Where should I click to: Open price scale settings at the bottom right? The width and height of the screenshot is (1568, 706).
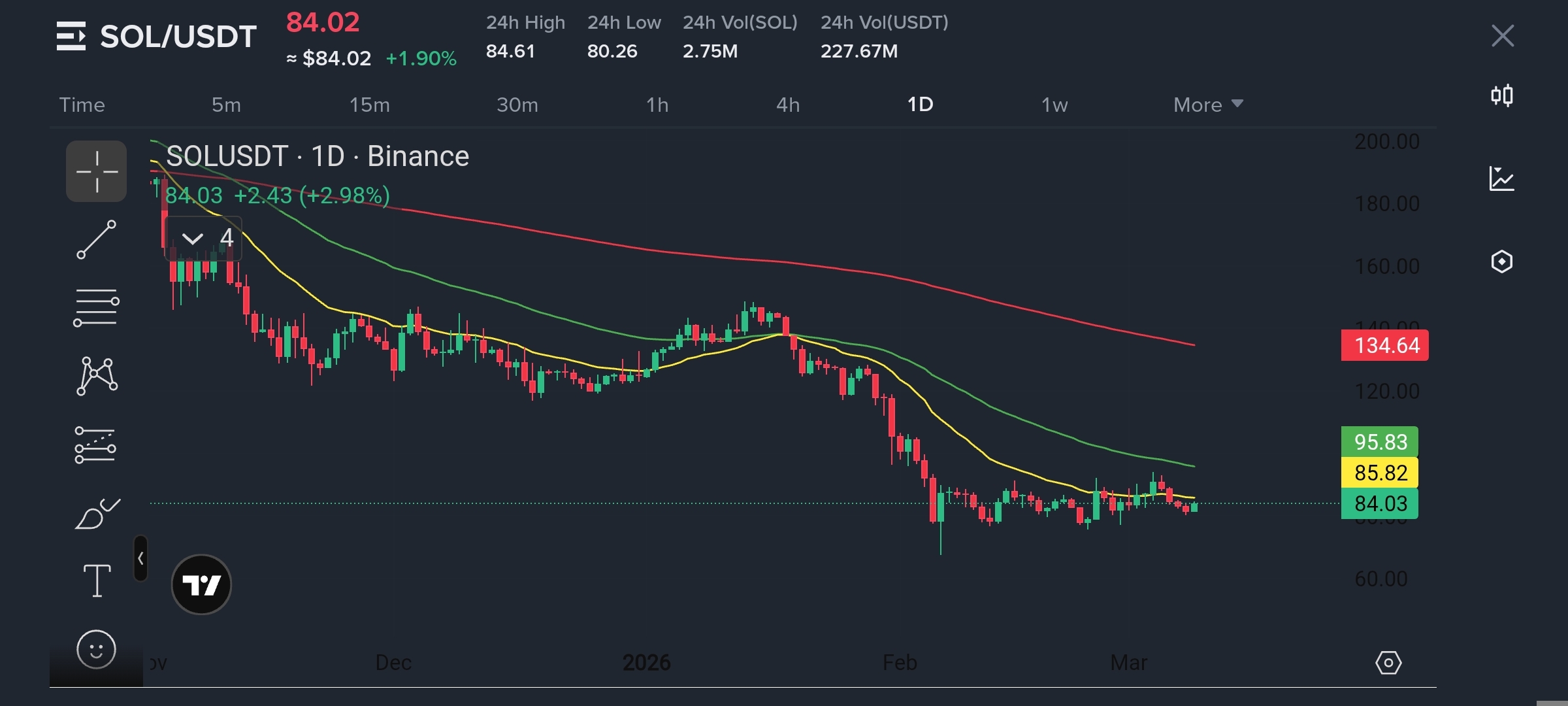(1388, 663)
